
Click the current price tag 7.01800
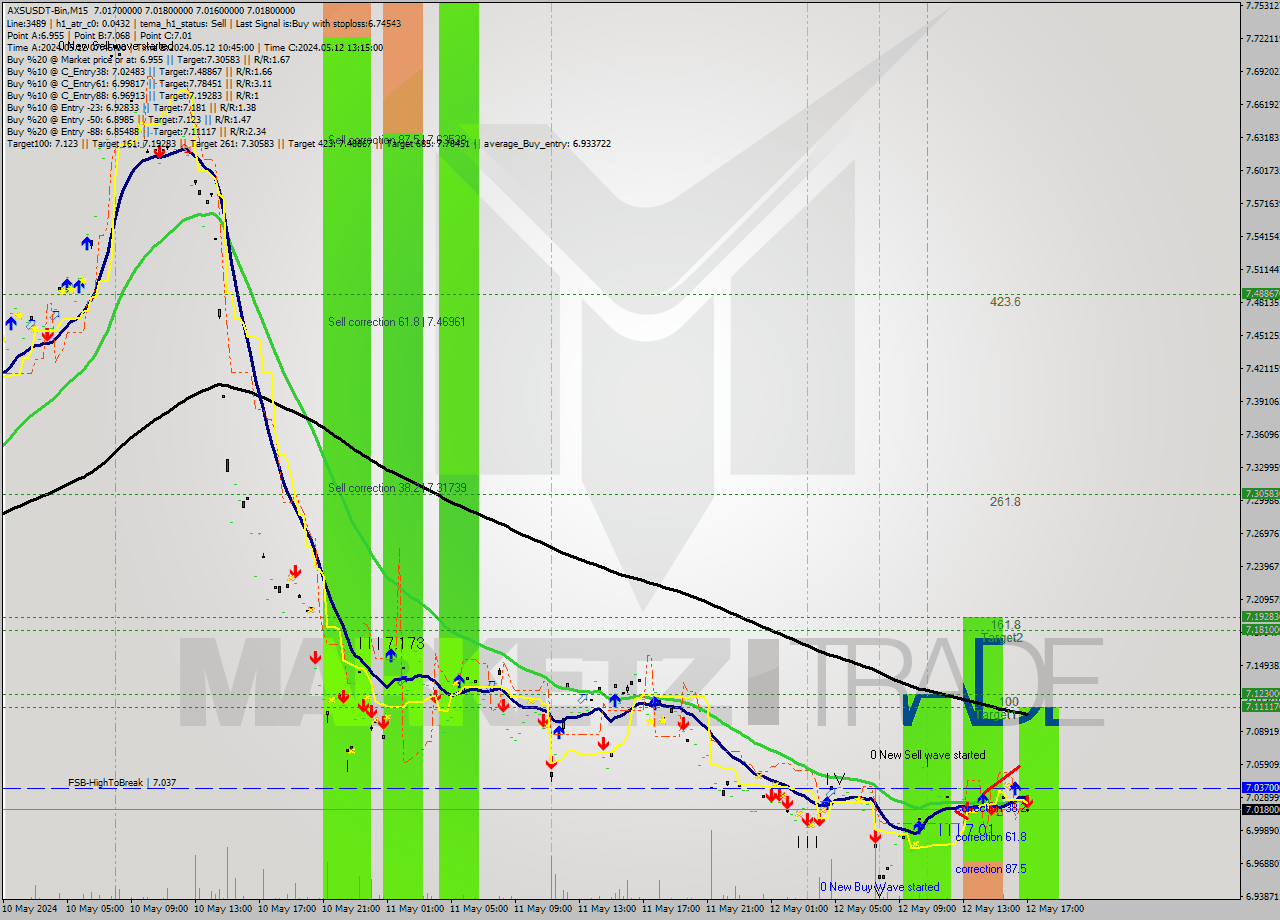tap(1259, 809)
